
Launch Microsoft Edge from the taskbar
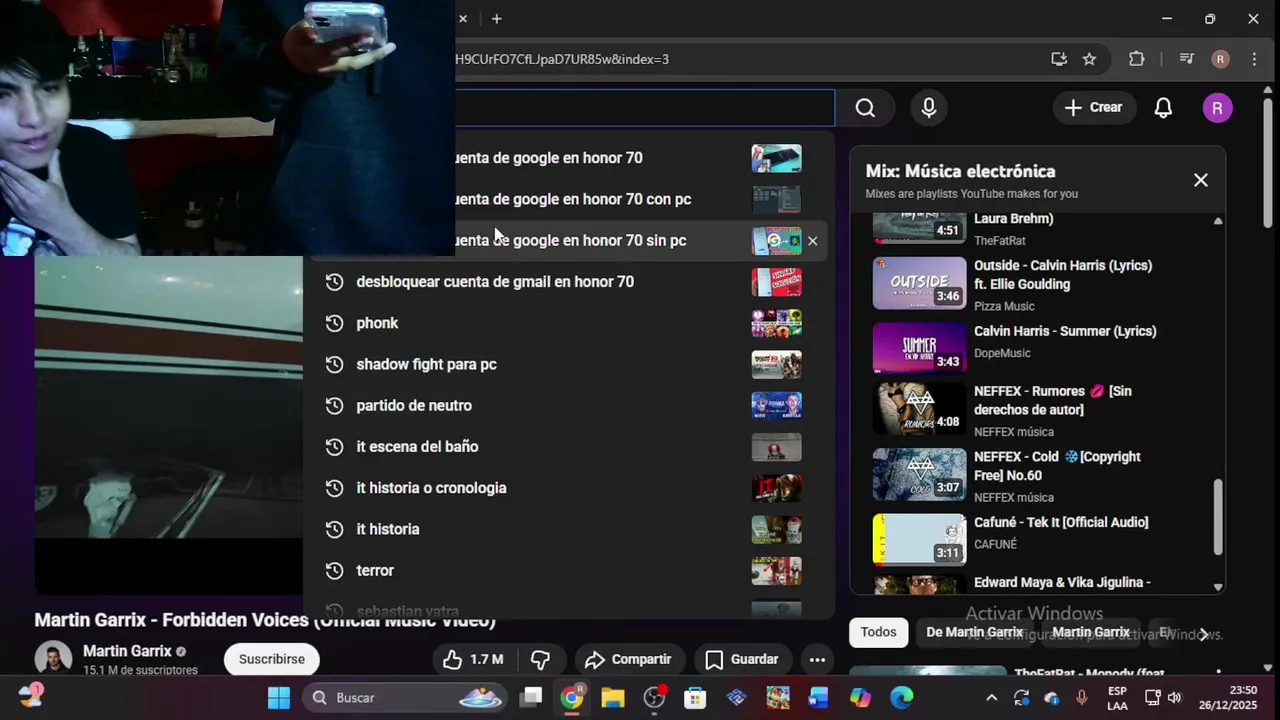tap(901, 697)
